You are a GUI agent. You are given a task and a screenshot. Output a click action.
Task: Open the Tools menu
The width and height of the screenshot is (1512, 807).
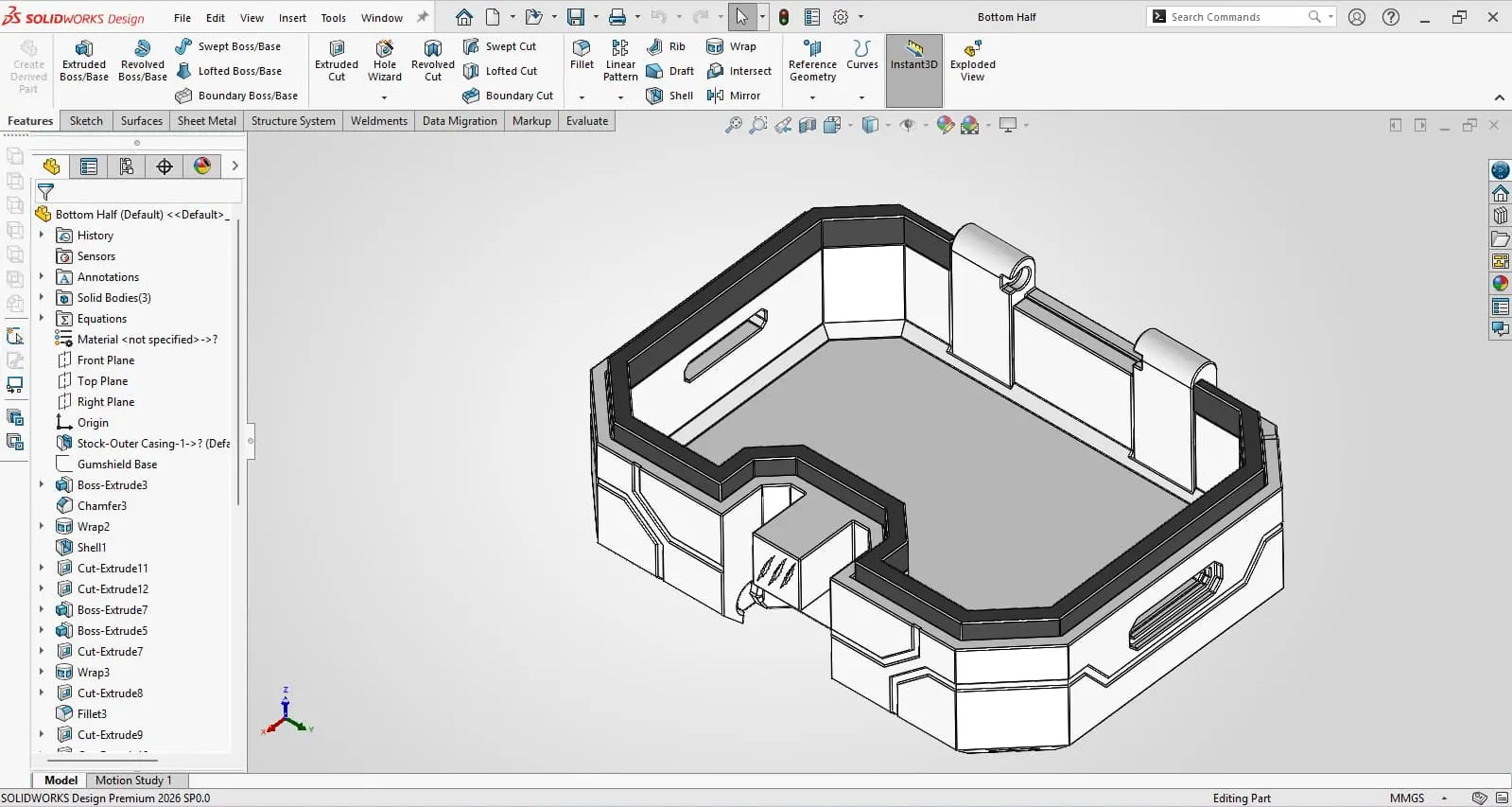(x=333, y=18)
